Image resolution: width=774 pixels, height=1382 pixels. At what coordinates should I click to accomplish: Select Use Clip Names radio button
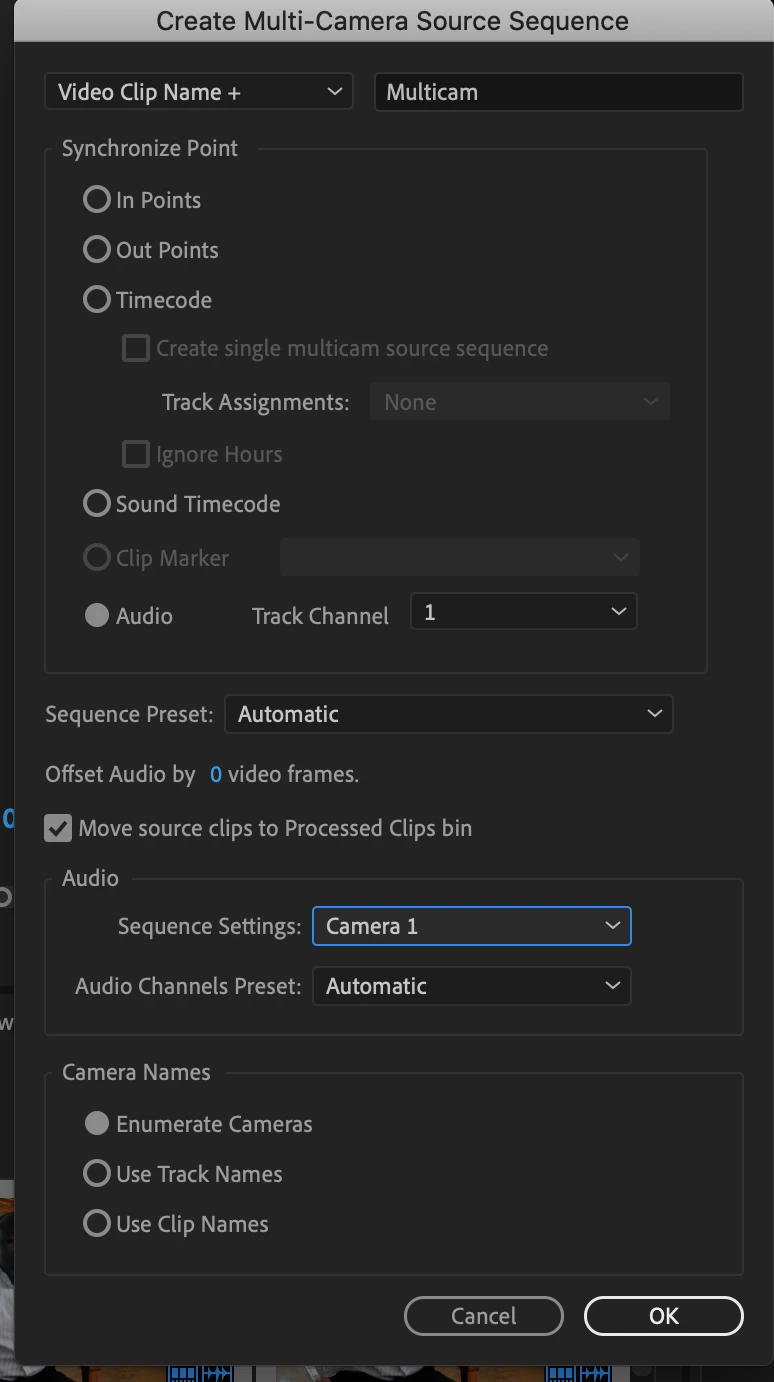(97, 1224)
